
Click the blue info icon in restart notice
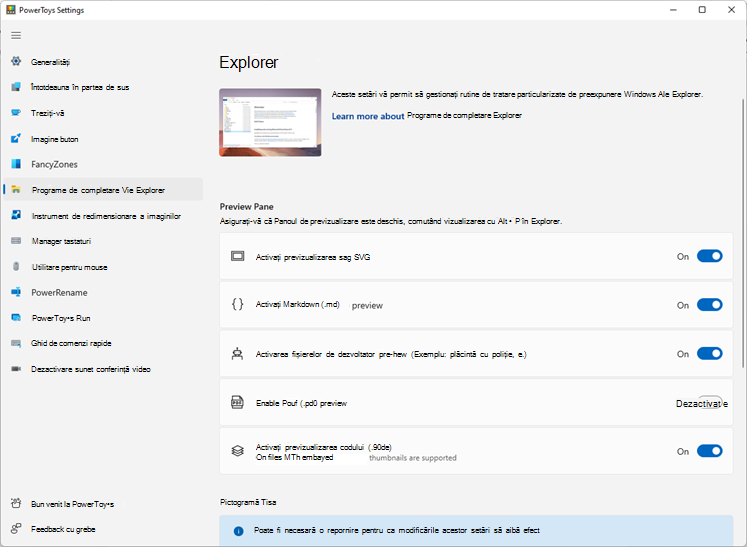[x=239, y=531]
